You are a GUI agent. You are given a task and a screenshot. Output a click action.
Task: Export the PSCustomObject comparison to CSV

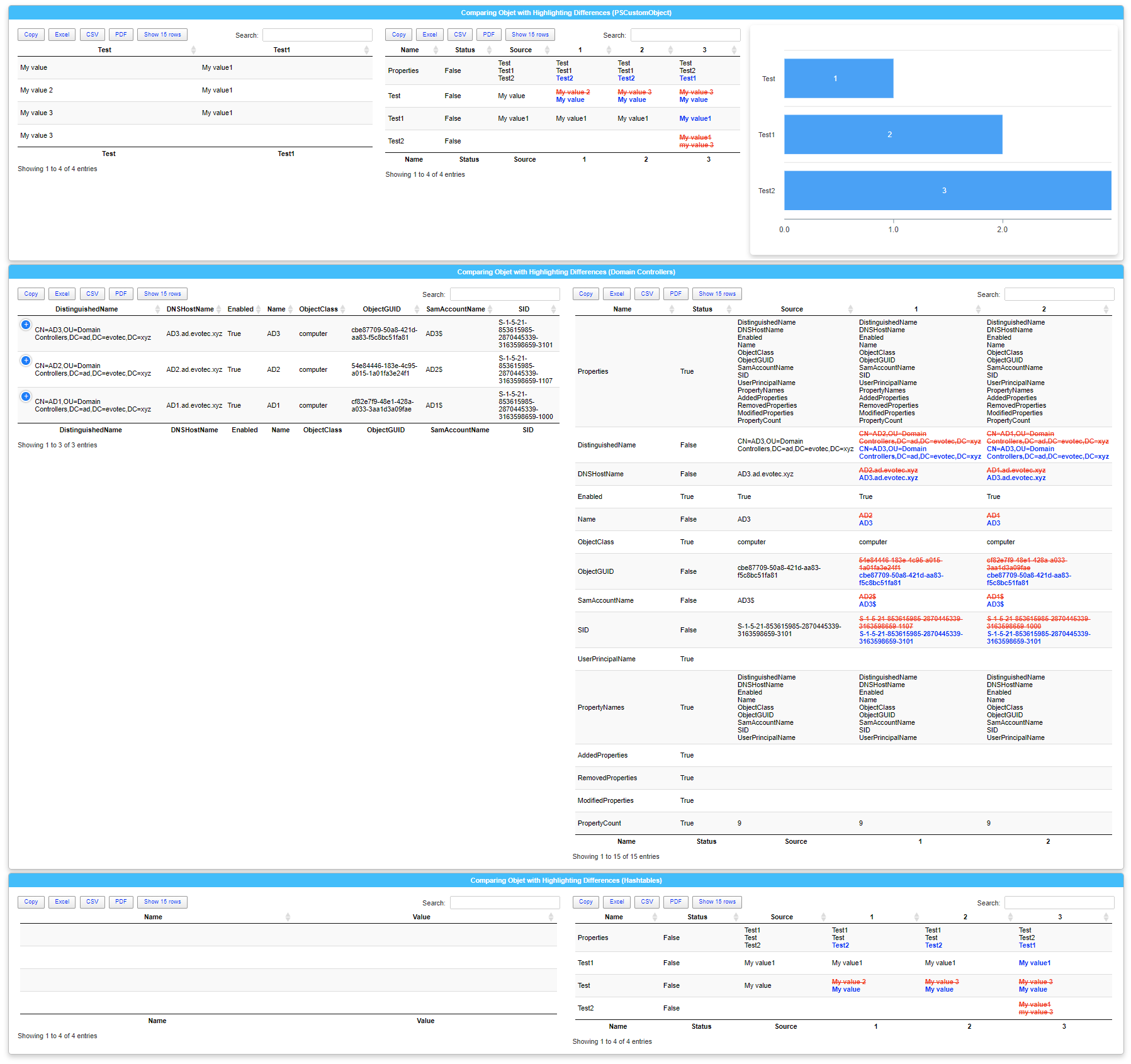[460, 35]
